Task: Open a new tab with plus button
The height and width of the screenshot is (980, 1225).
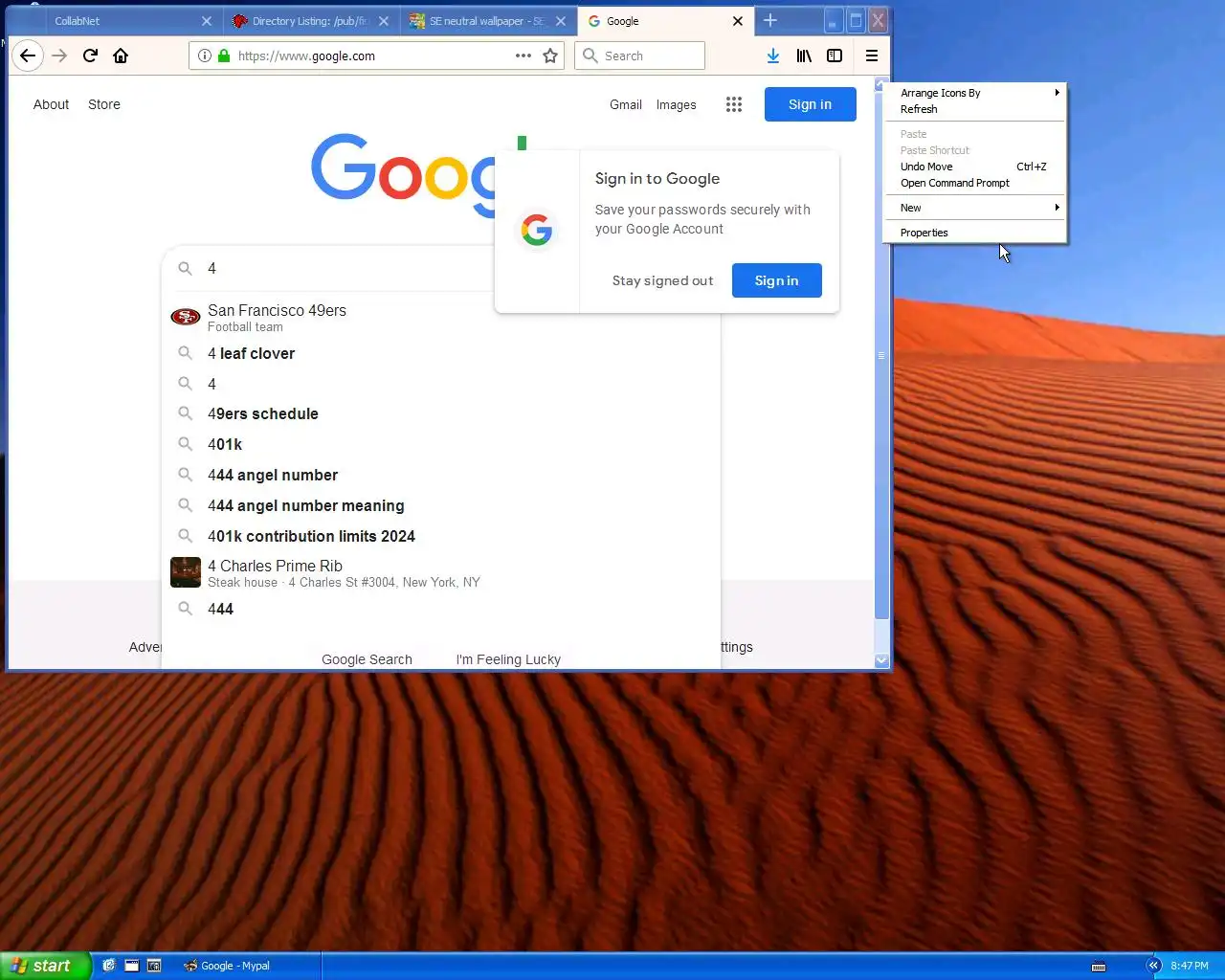Action: 770,20
